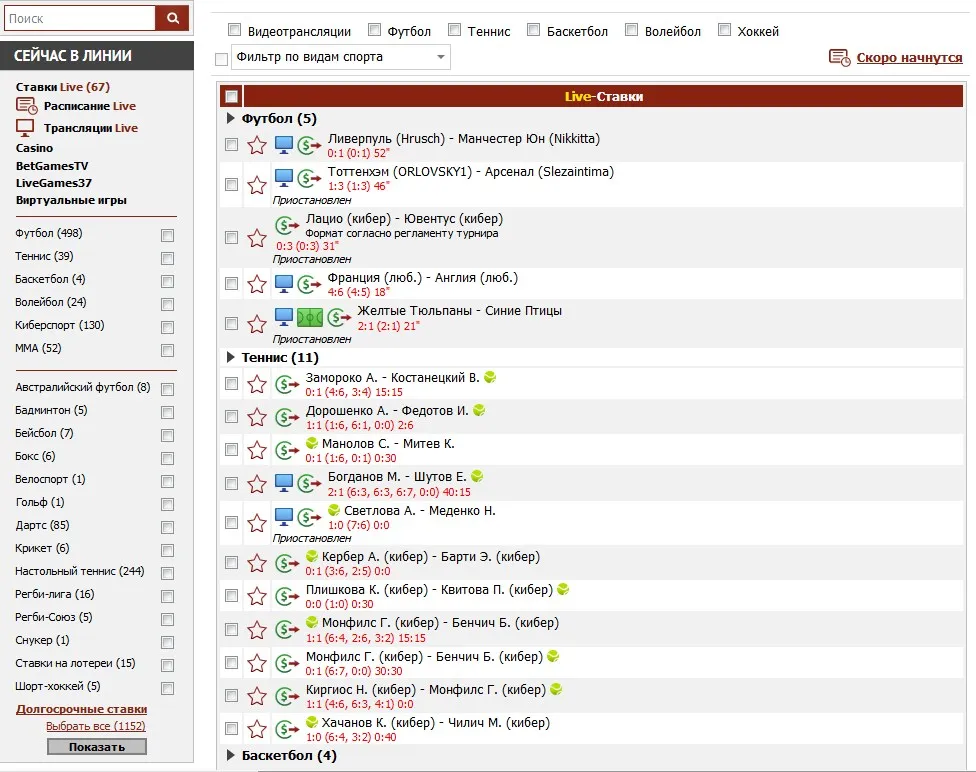Expand the Баскетбол (4) section
The height and width of the screenshot is (772, 976).
[x=230, y=755]
